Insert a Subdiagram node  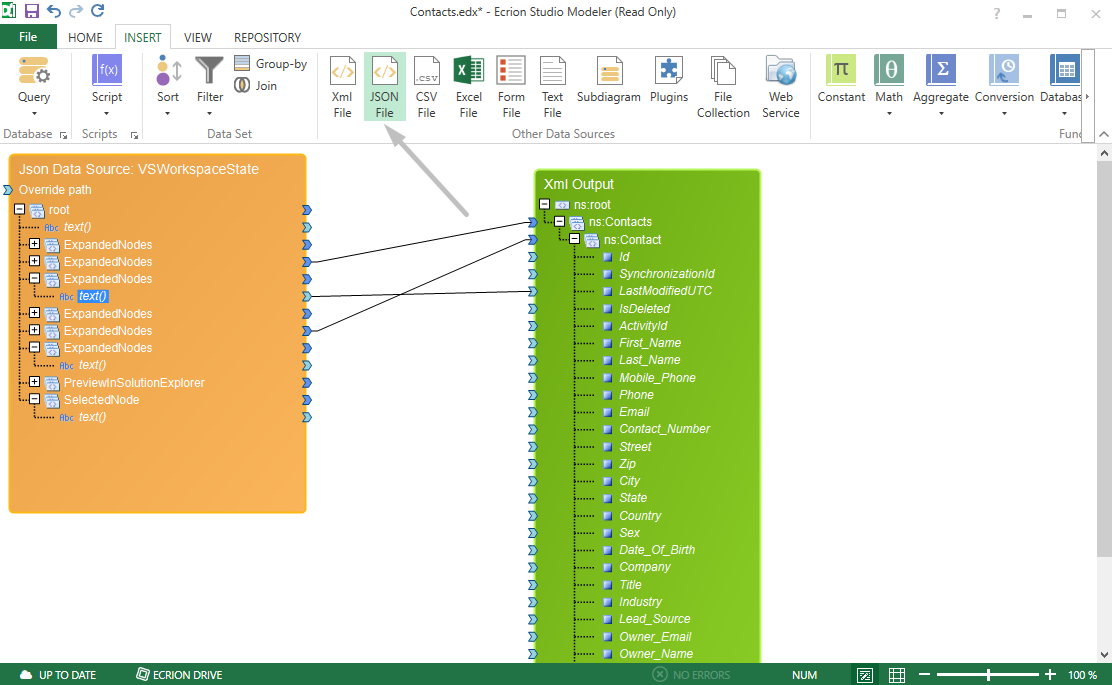610,85
